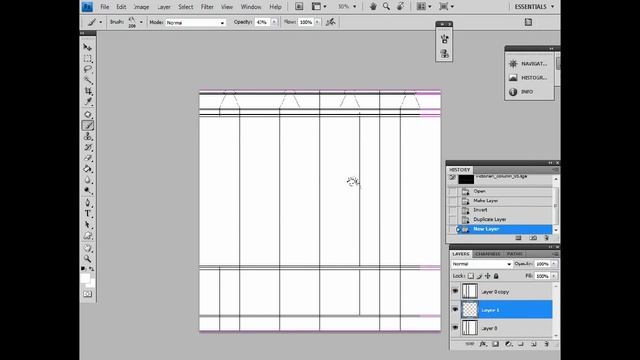640x360 pixels.
Task: Hide Layer 0 copy visibility eye
Action: pyautogui.click(x=455, y=291)
